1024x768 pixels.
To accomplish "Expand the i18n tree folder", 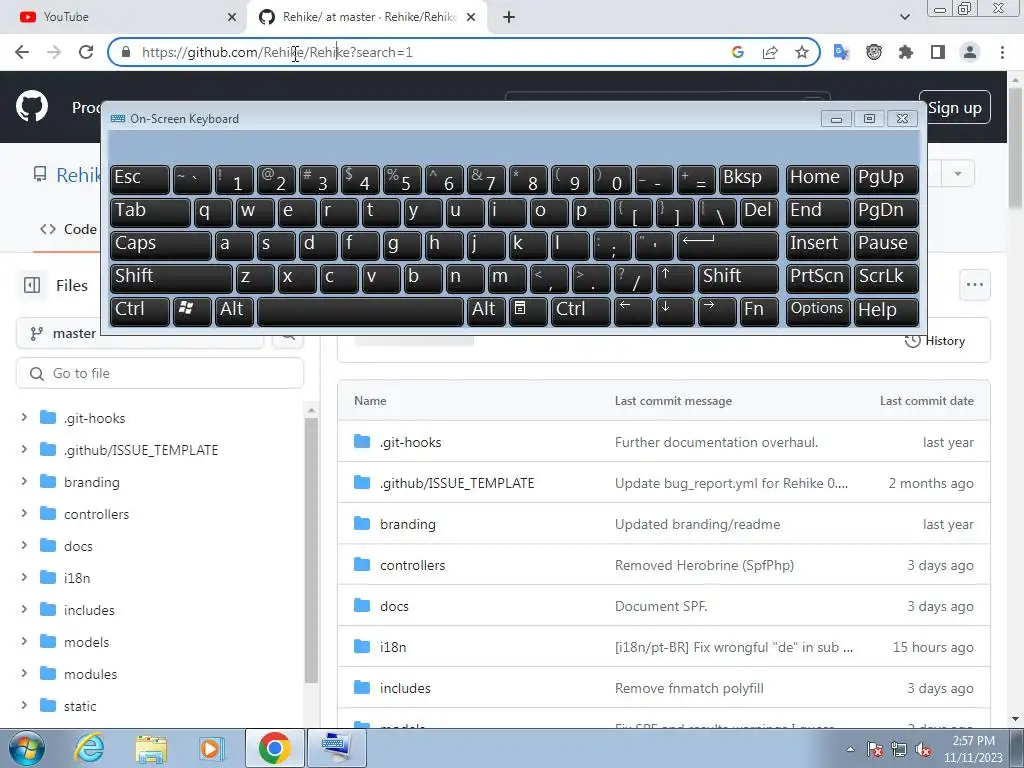I will click(24, 577).
